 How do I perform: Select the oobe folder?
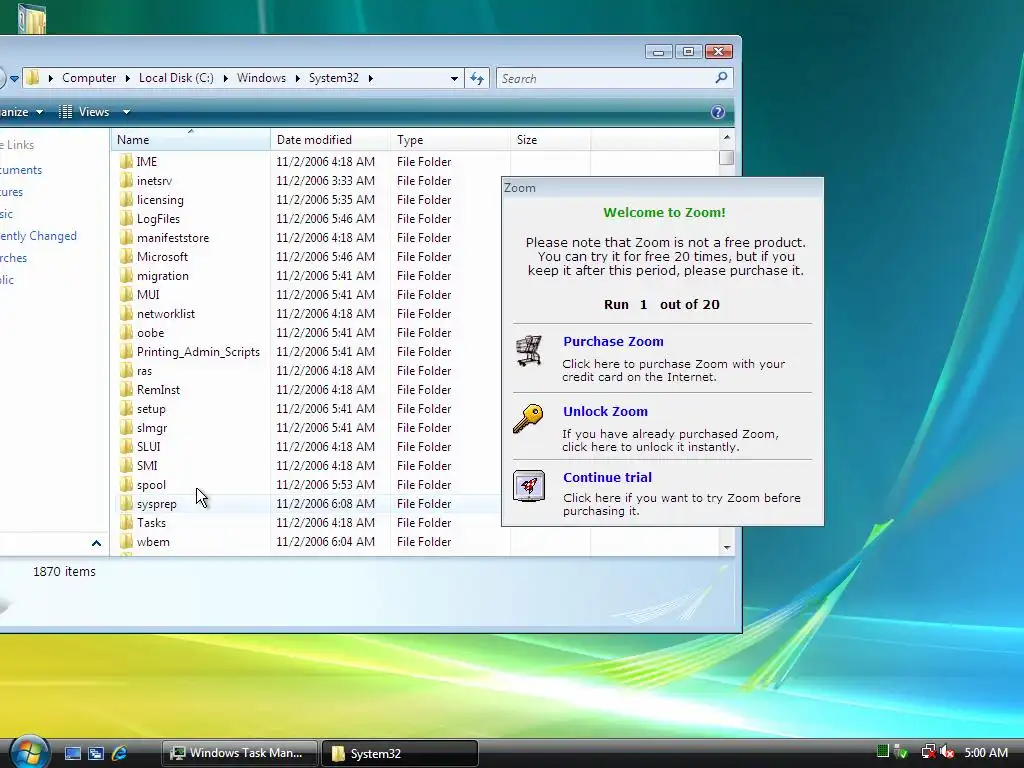(150, 332)
